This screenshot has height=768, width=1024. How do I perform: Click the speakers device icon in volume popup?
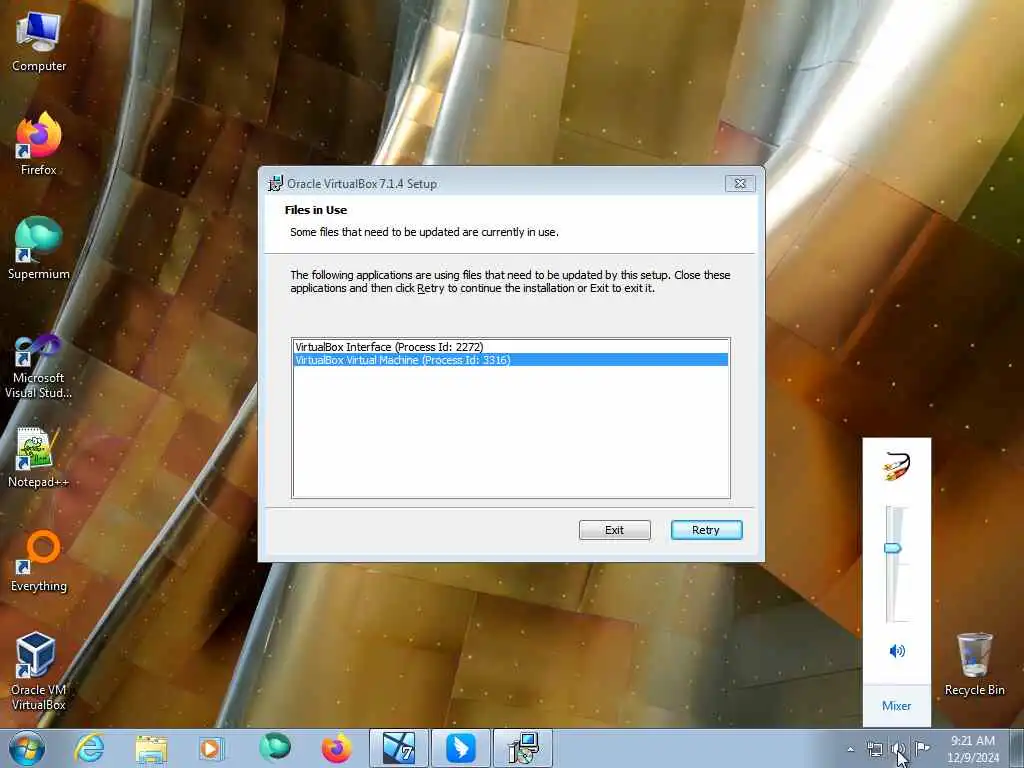point(897,466)
